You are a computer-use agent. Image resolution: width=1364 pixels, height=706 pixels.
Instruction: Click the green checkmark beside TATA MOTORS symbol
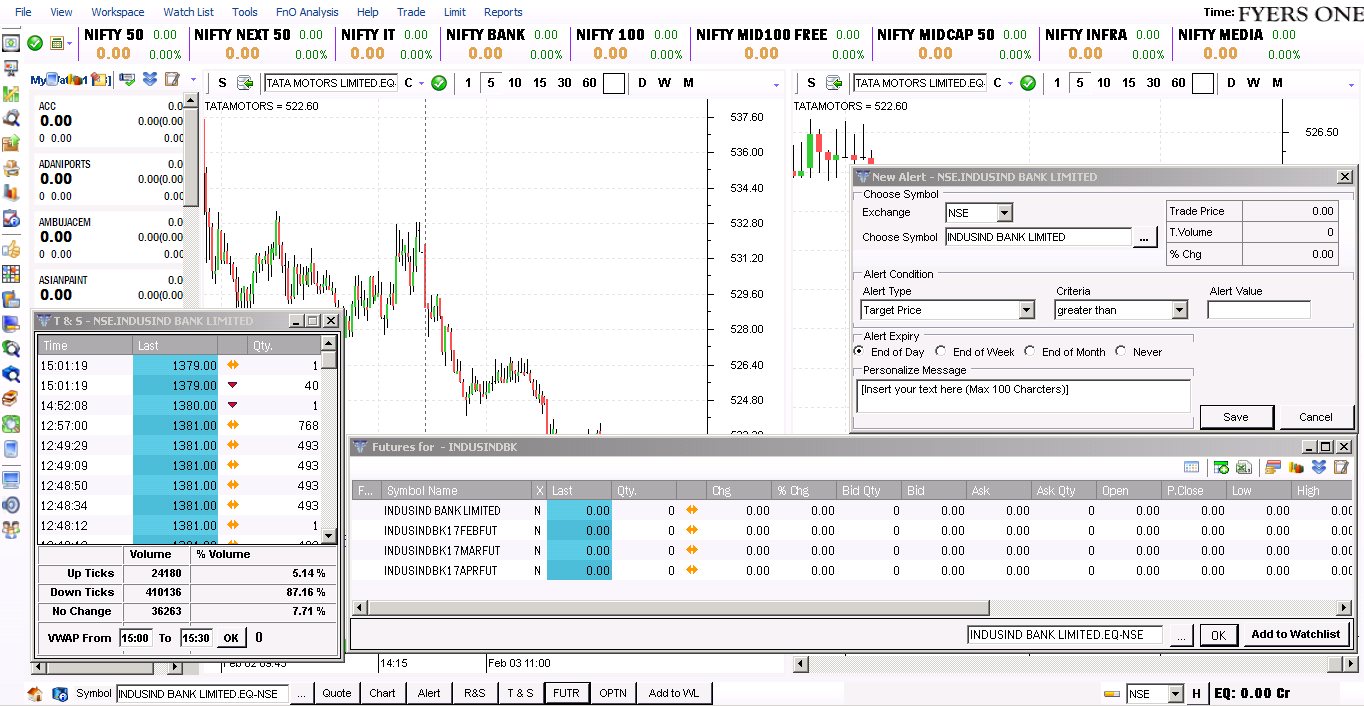[x=438, y=83]
